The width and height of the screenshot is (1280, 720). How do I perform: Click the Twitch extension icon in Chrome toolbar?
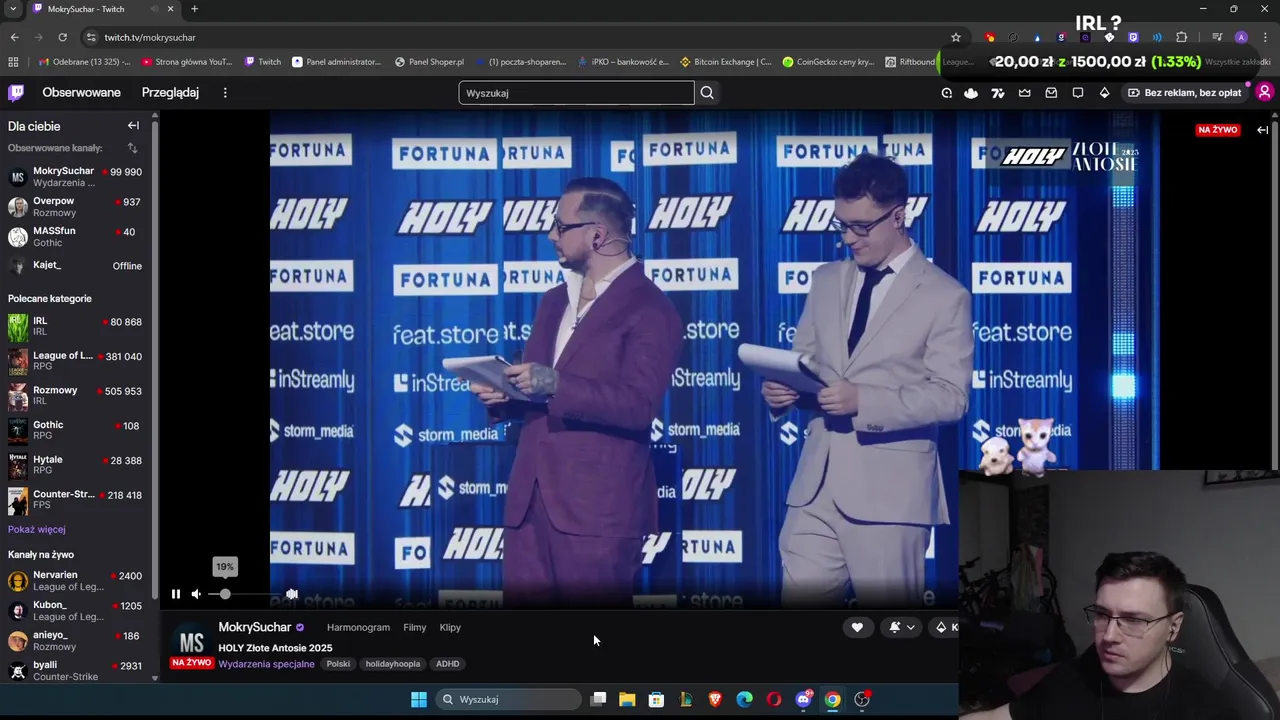coord(1133,37)
